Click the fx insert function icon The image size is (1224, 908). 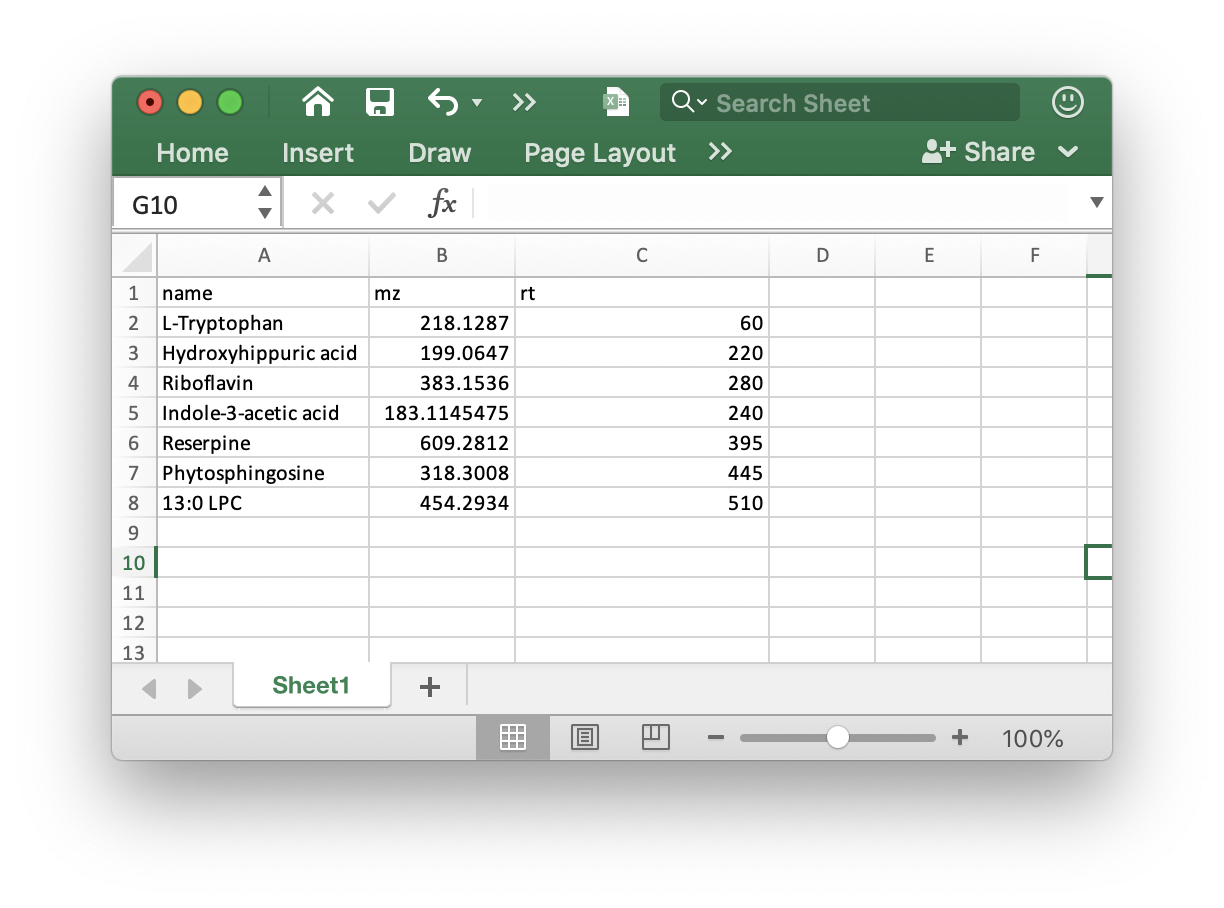(443, 203)
